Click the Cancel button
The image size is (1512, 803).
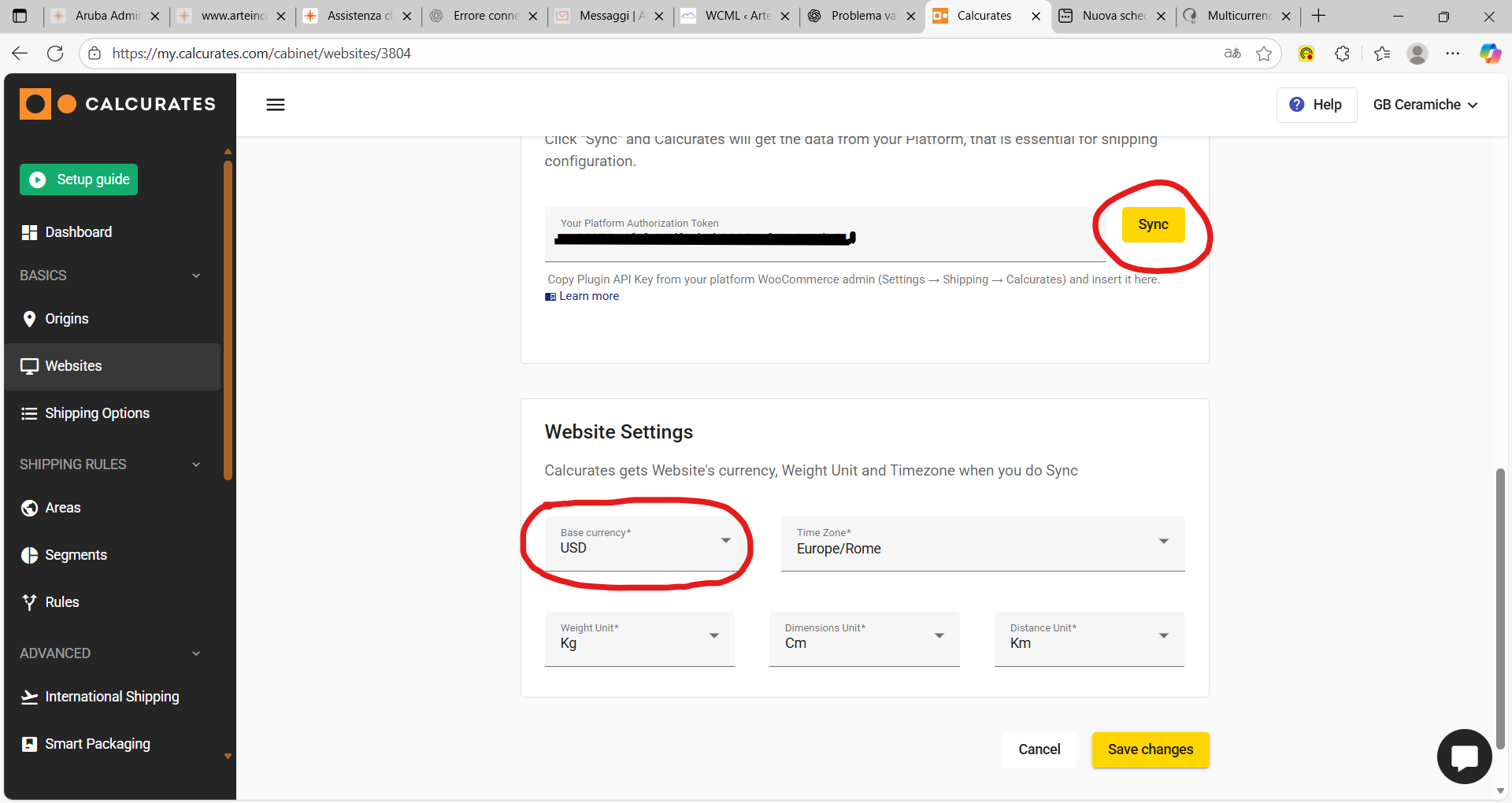click(1039, 749)
